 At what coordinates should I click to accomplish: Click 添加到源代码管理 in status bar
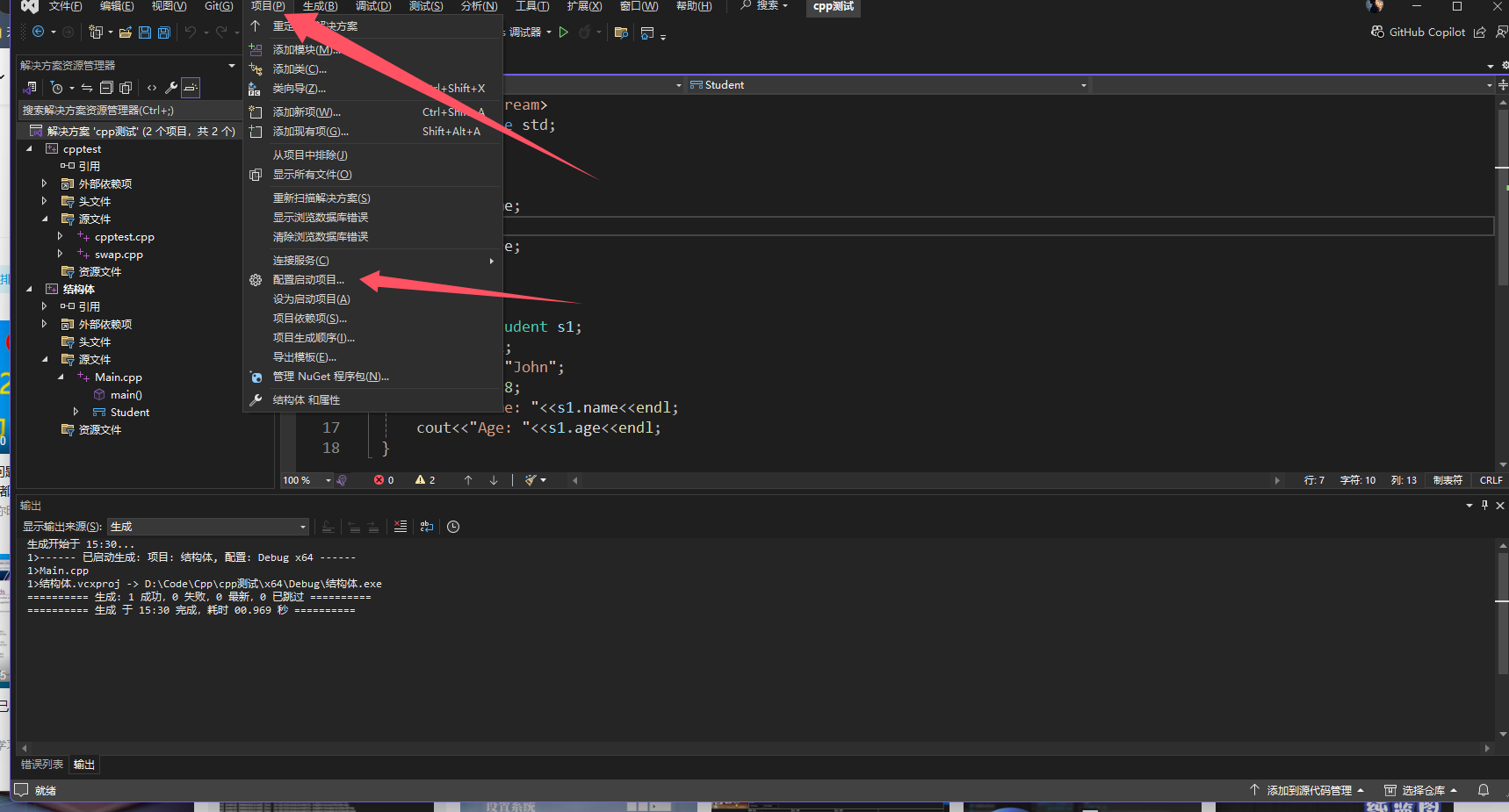click(1309, 790)
